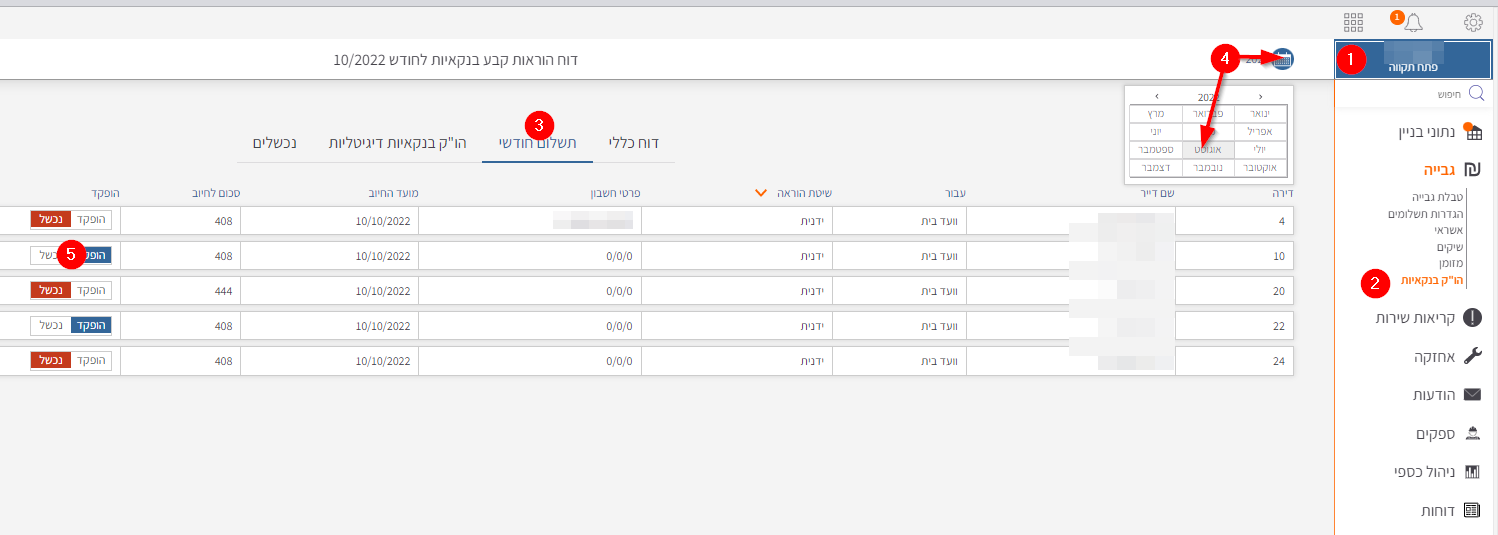Mark apartment 4 as הופקד

[x=91, y=219]
